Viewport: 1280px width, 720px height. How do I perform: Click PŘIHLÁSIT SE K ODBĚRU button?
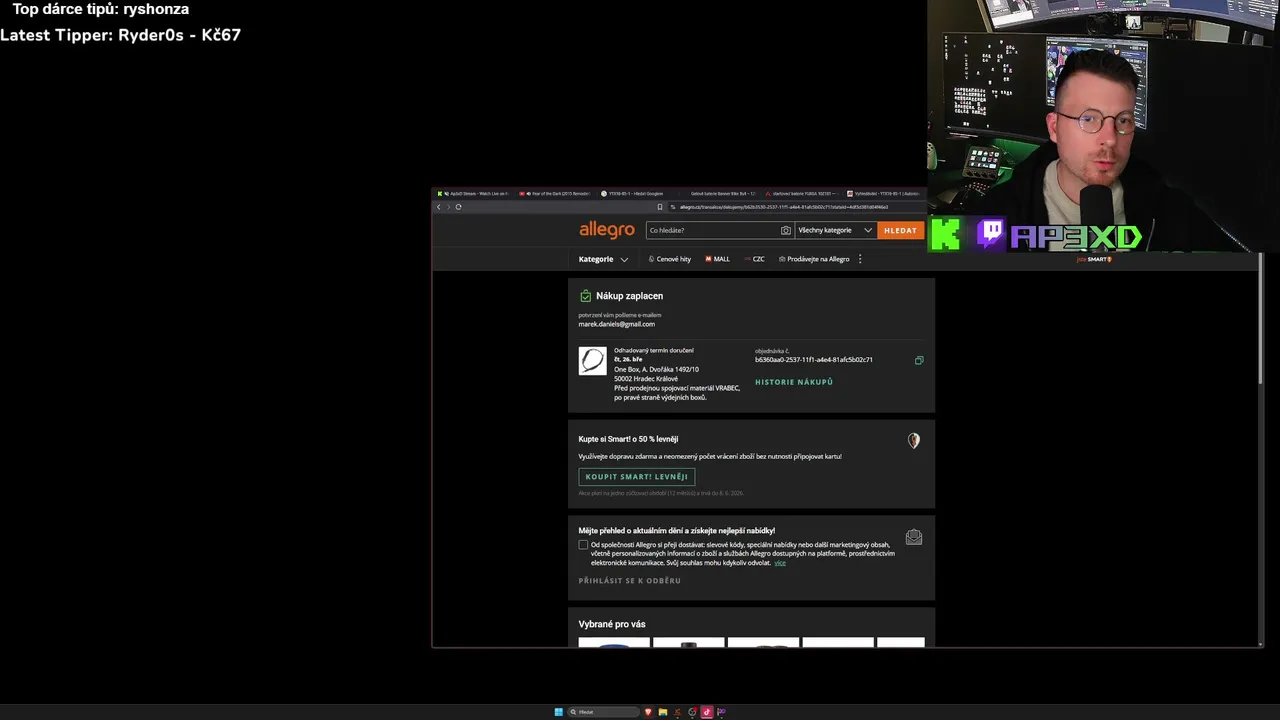[629, 581]
